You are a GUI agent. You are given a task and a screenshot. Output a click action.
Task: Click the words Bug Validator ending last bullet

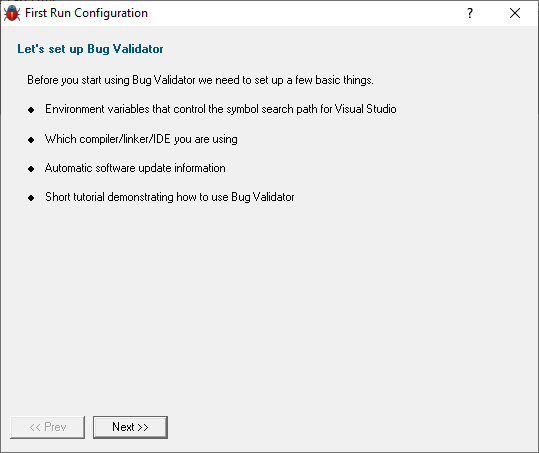click(x=263, y=197)
